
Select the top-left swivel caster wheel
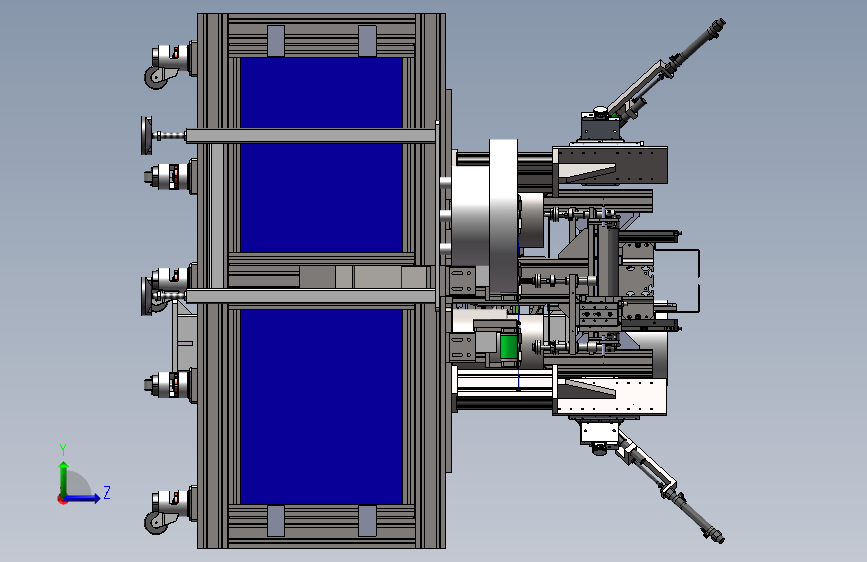pyautogui.click(x=156, y=77)
